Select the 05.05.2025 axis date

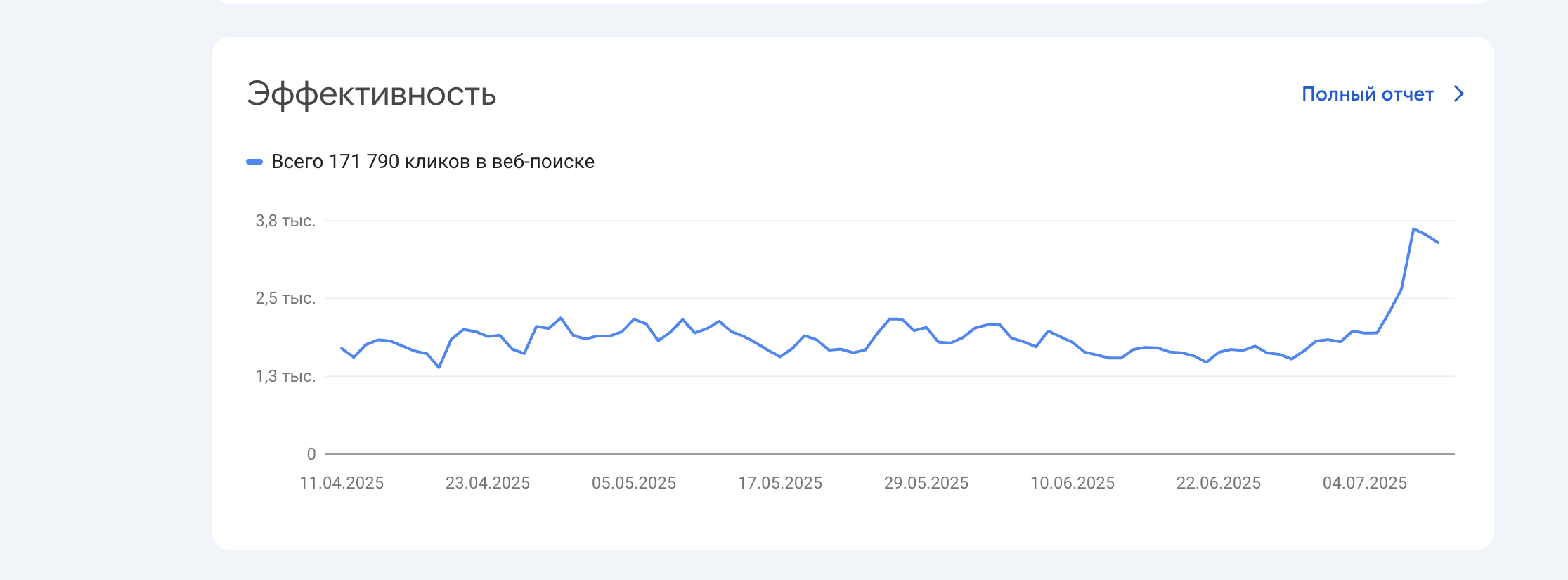pos(634,483)
